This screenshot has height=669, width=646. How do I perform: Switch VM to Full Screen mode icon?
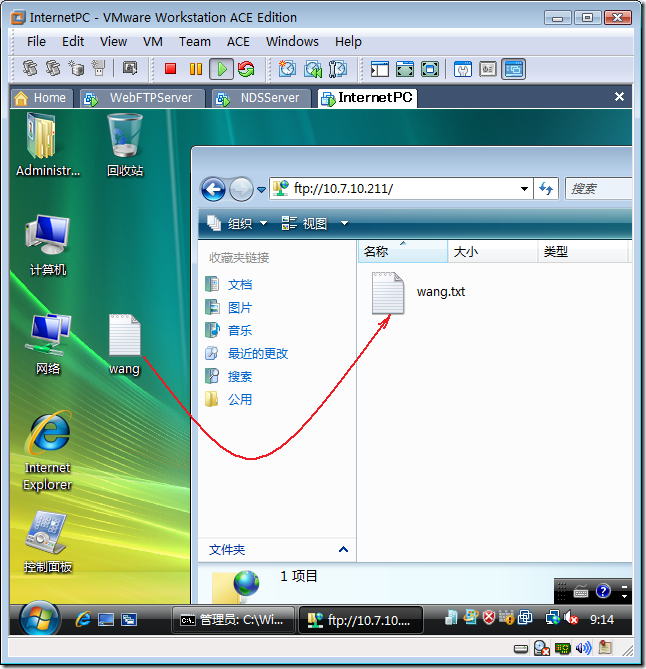pos(430,69)
